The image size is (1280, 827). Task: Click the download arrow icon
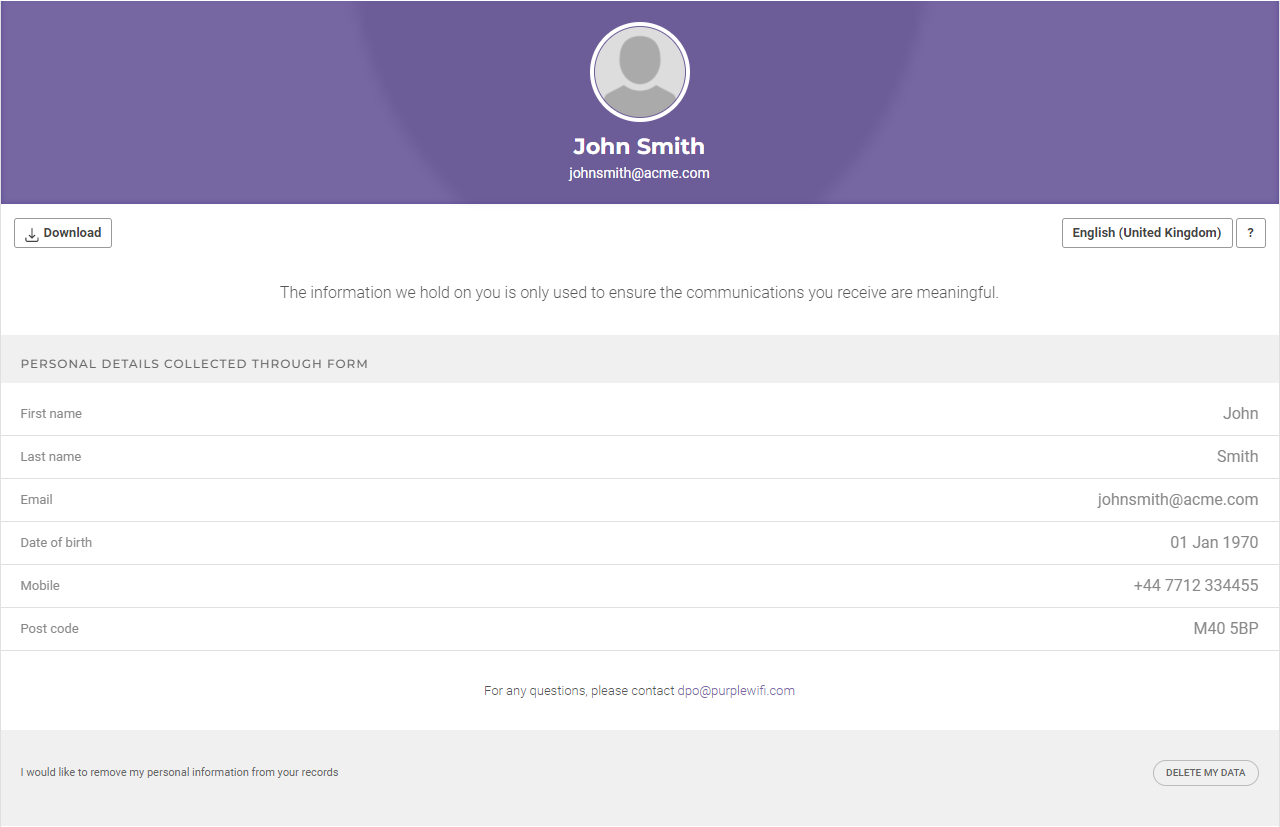click(x=32, y=234)
